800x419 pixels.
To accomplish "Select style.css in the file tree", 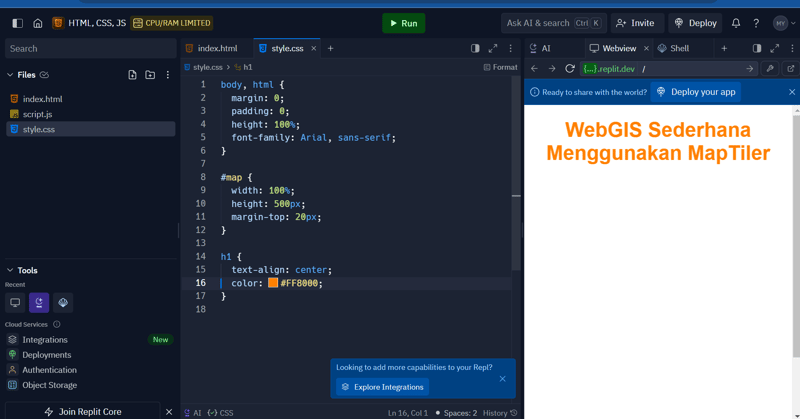I will (90, 129).
